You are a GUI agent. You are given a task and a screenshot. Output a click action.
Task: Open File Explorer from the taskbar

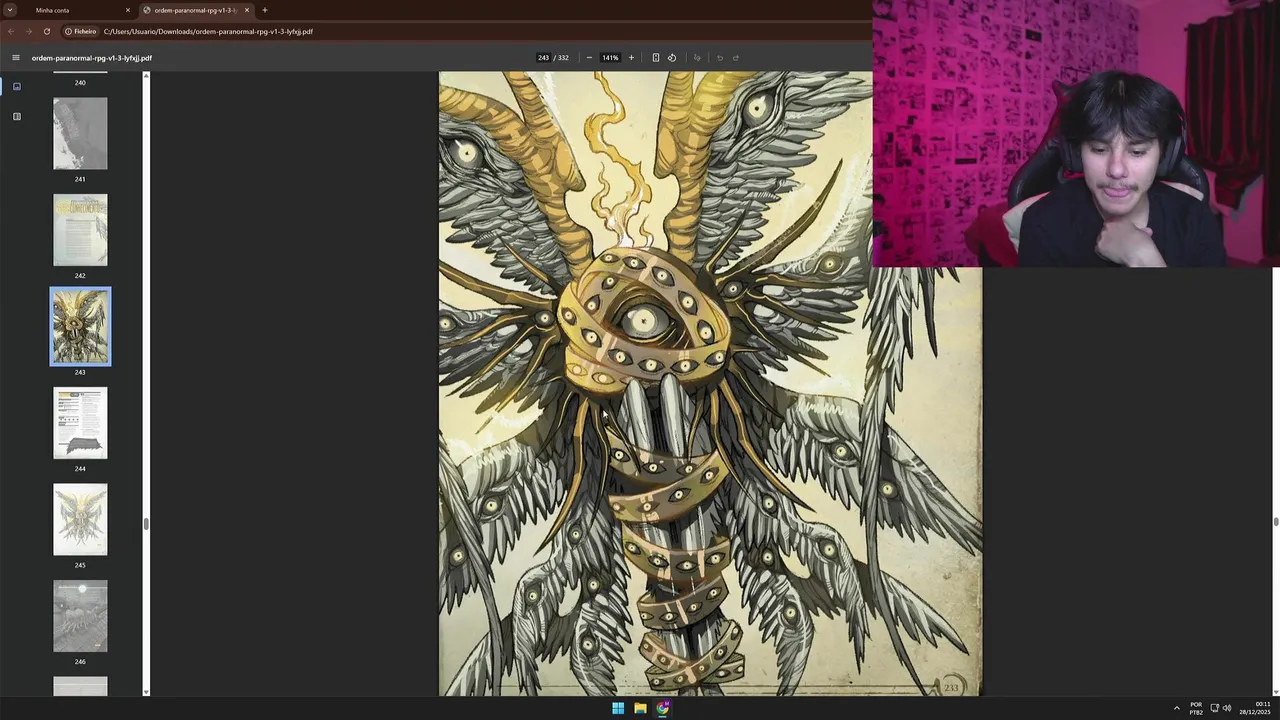tap(640, 708)
